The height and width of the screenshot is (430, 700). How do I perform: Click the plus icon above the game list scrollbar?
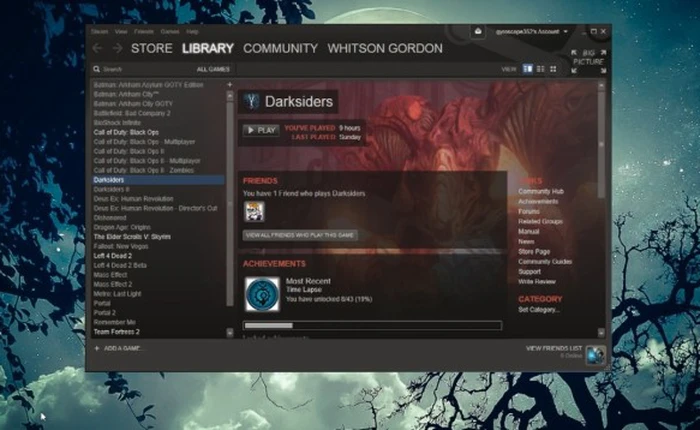click(230, 84)
